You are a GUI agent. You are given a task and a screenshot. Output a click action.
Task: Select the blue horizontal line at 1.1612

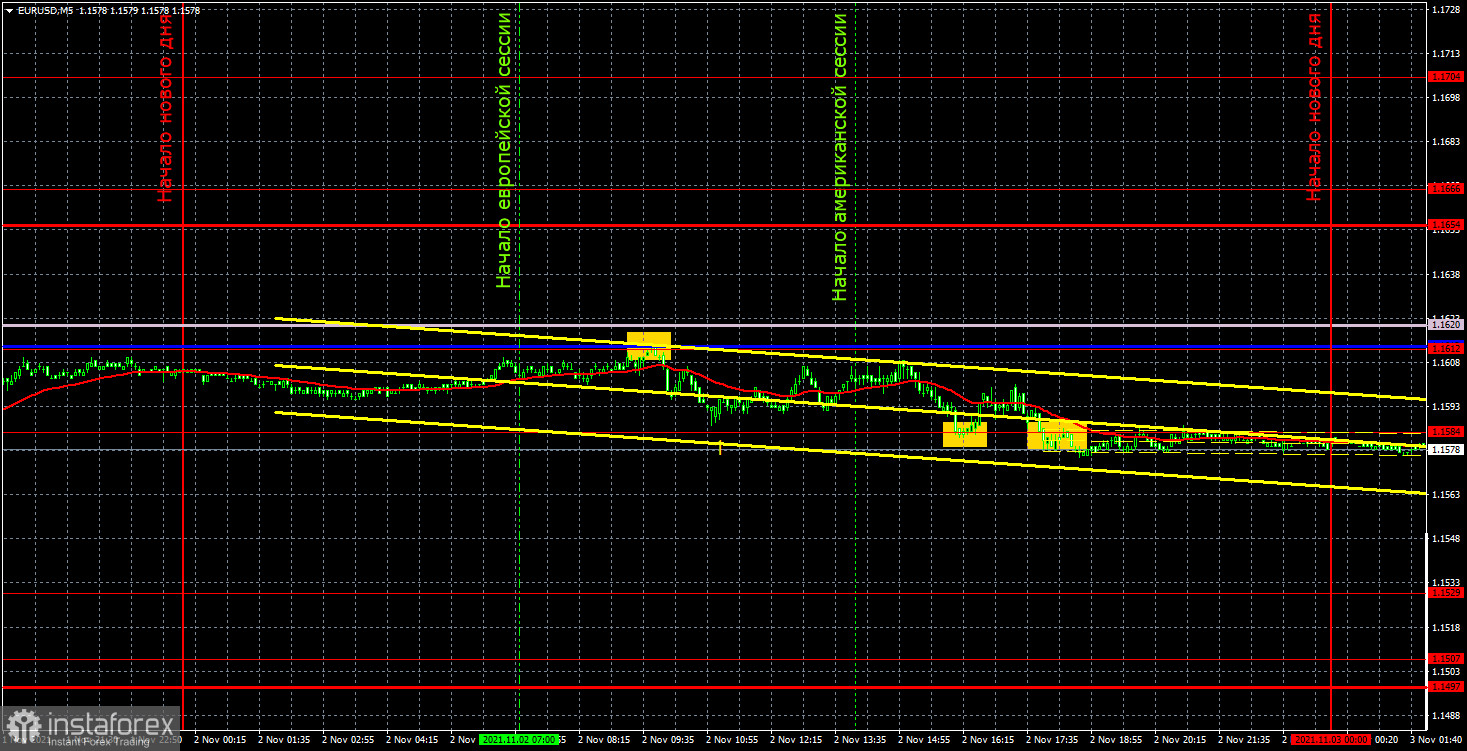714,347
